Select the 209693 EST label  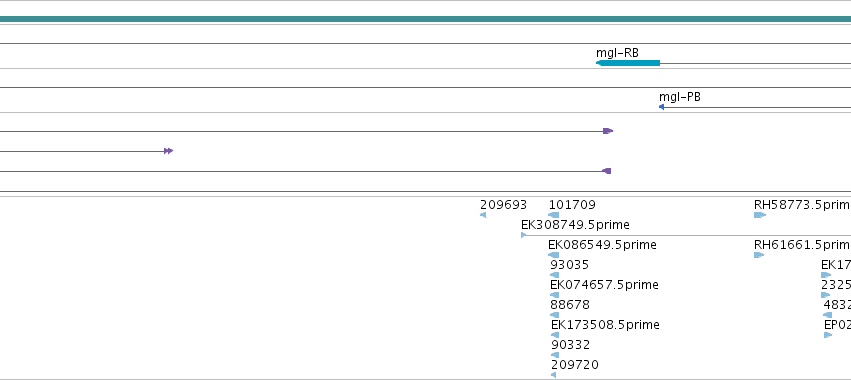coord(503,205)
